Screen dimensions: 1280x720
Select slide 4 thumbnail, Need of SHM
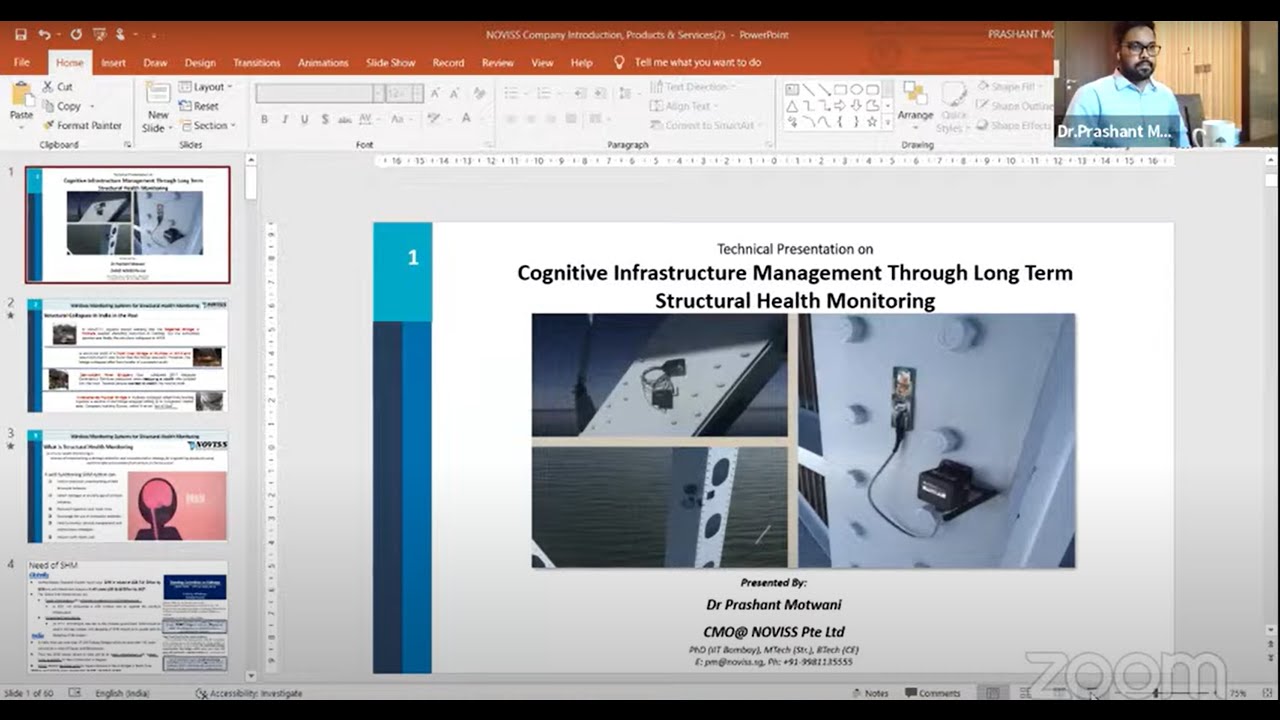[x=128, y=617]
